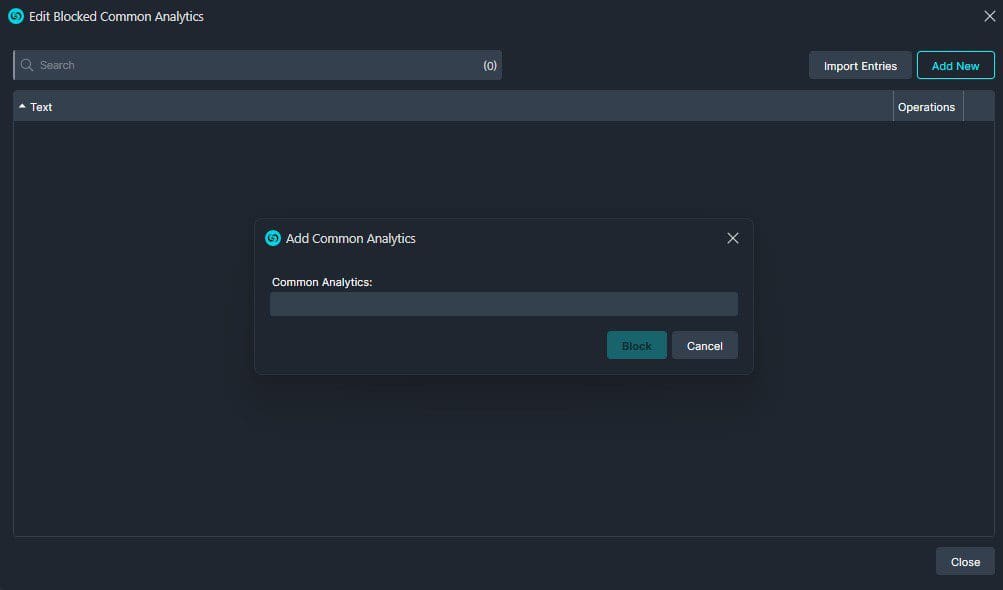This screenshot has height=590, width=1003.
Task: Click the 'Common Analytics:' label
Action: (x=322, y=282)
